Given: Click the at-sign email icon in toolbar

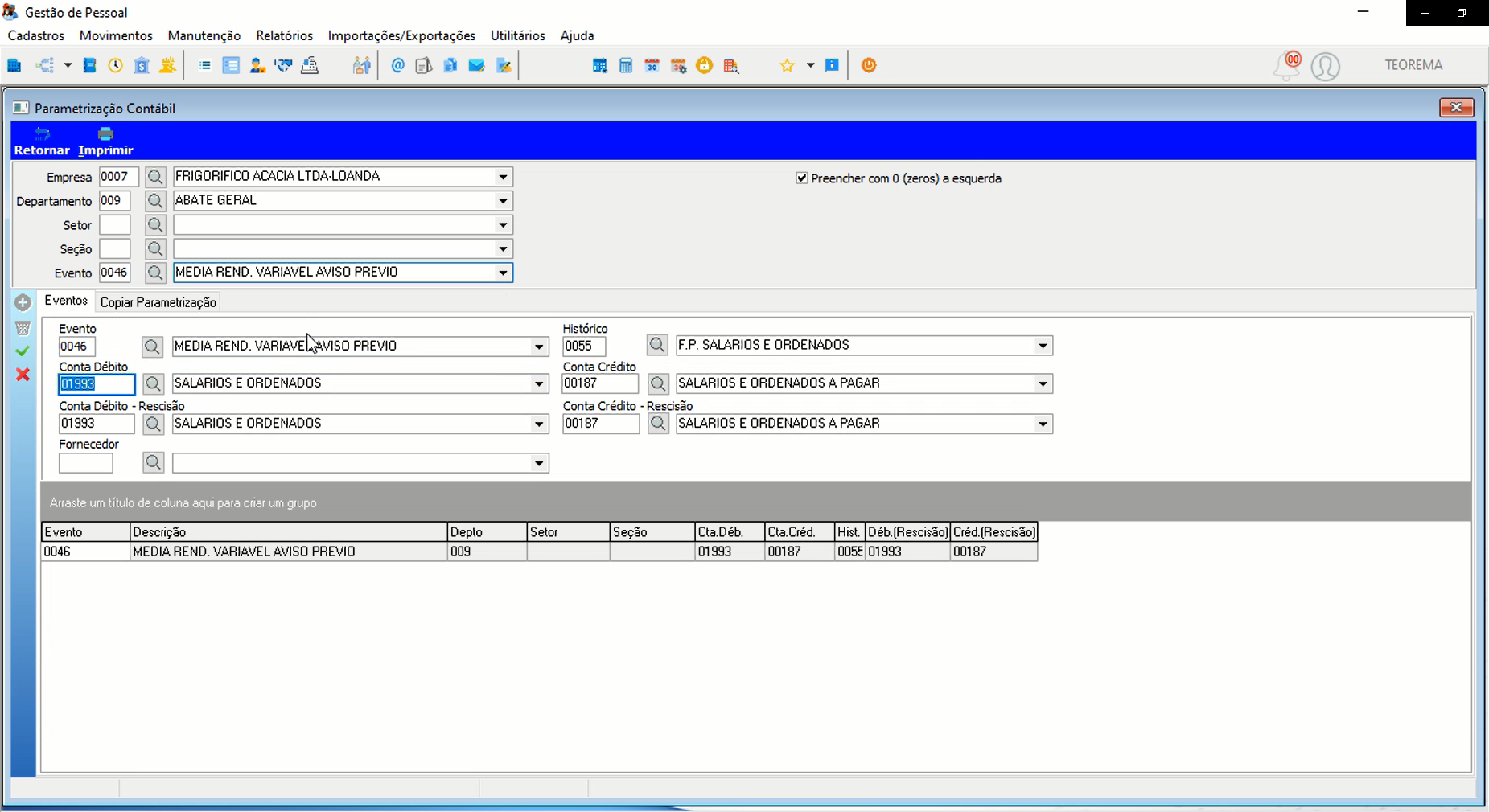Looking at the screenshot, I should tap(397, 65).
